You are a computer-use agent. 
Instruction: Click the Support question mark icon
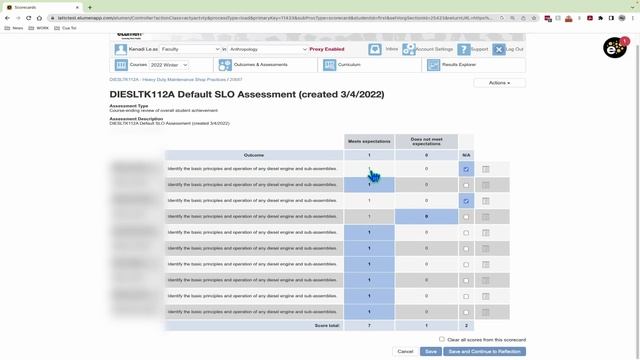point(464,49)
